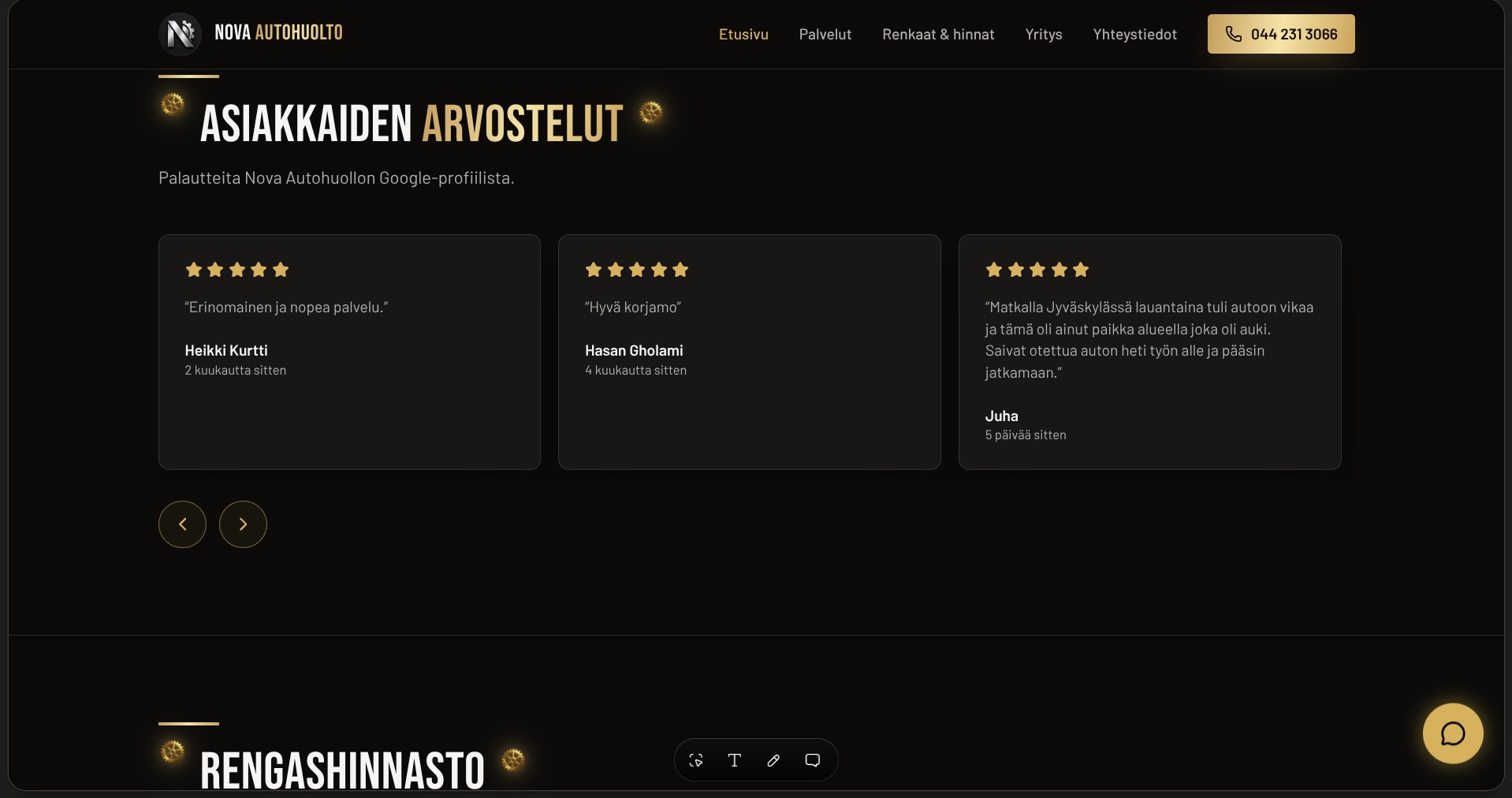Screen dimensions: 1512x798
Task: Click the Rengashinnasto heading
Action: (342, 770)
